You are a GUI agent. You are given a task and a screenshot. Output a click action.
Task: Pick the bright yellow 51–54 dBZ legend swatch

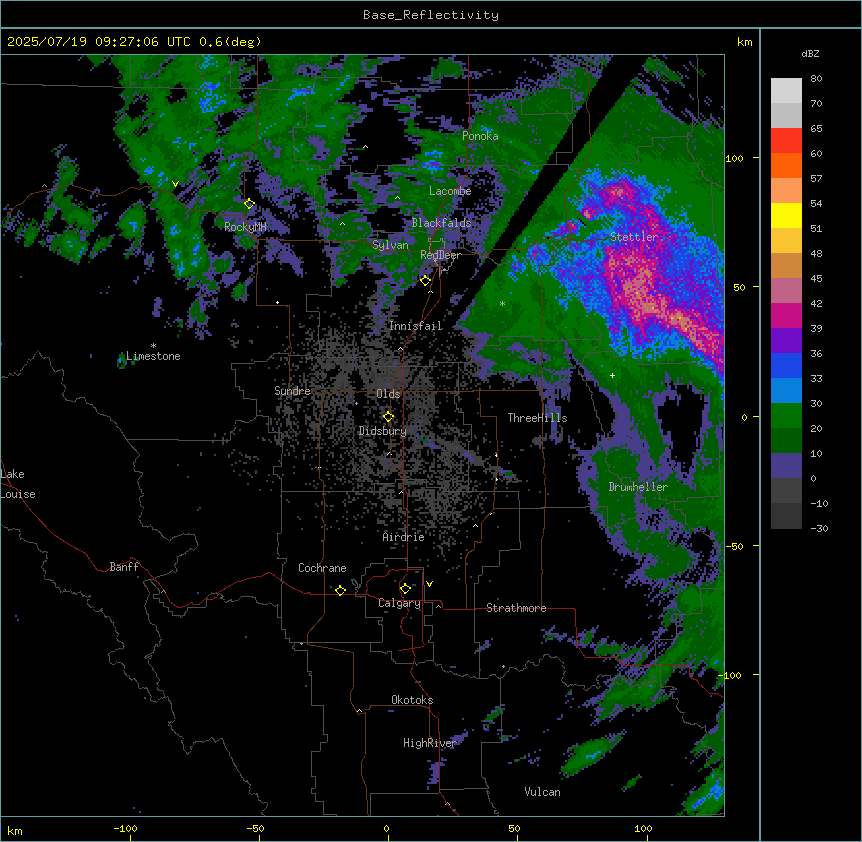pos(786,216)
